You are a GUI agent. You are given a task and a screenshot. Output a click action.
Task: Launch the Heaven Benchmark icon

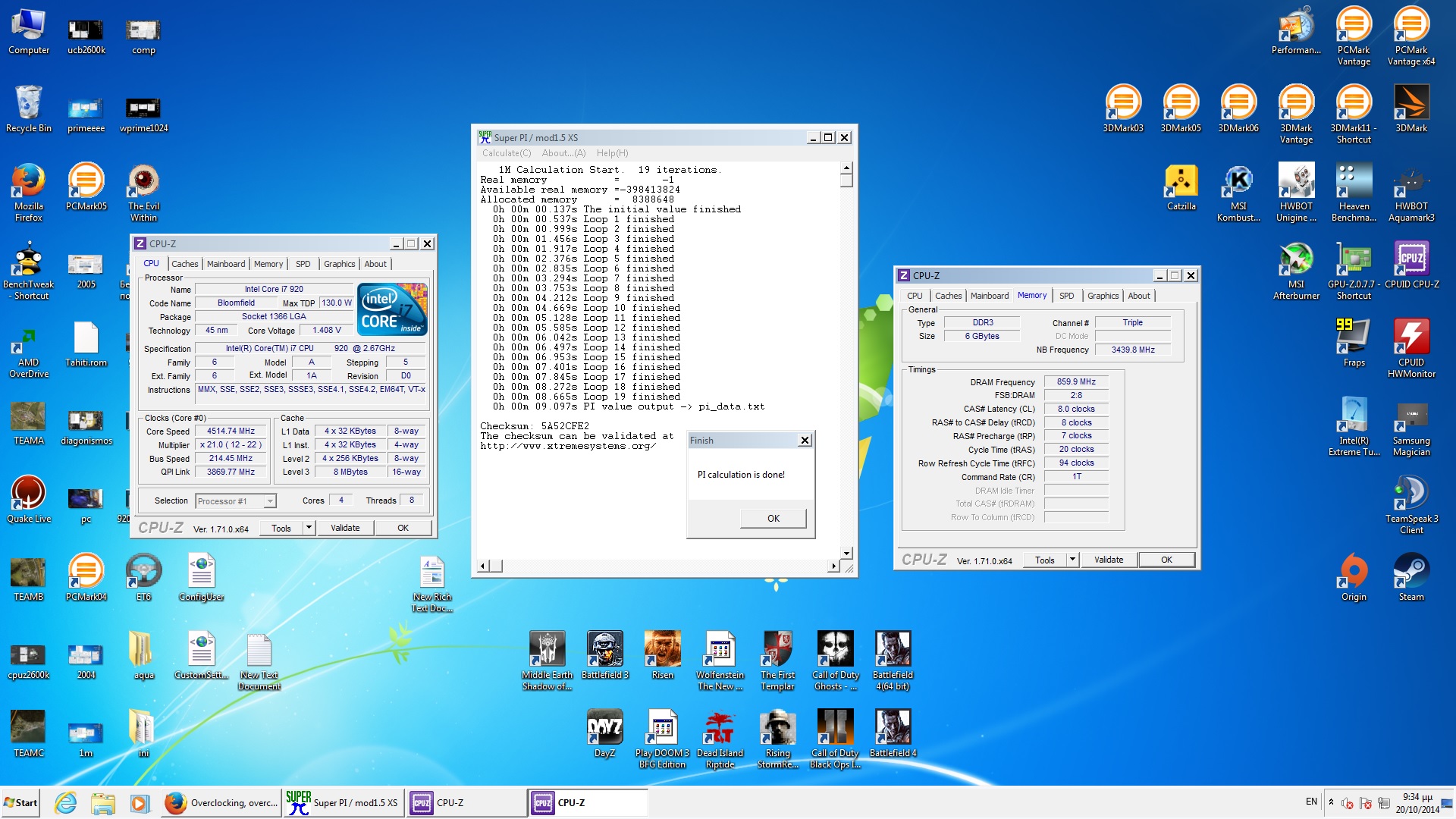click(1354, 192)
